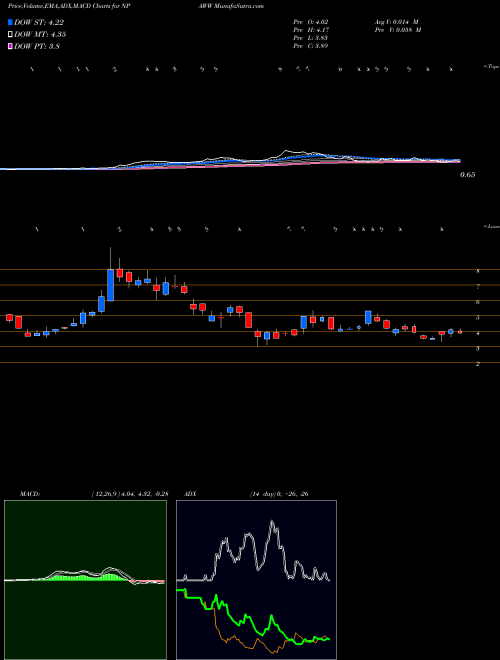Click the 0.65 value beside the EMA lines
The width and height of the screenshot is (500, 660).
467,175
